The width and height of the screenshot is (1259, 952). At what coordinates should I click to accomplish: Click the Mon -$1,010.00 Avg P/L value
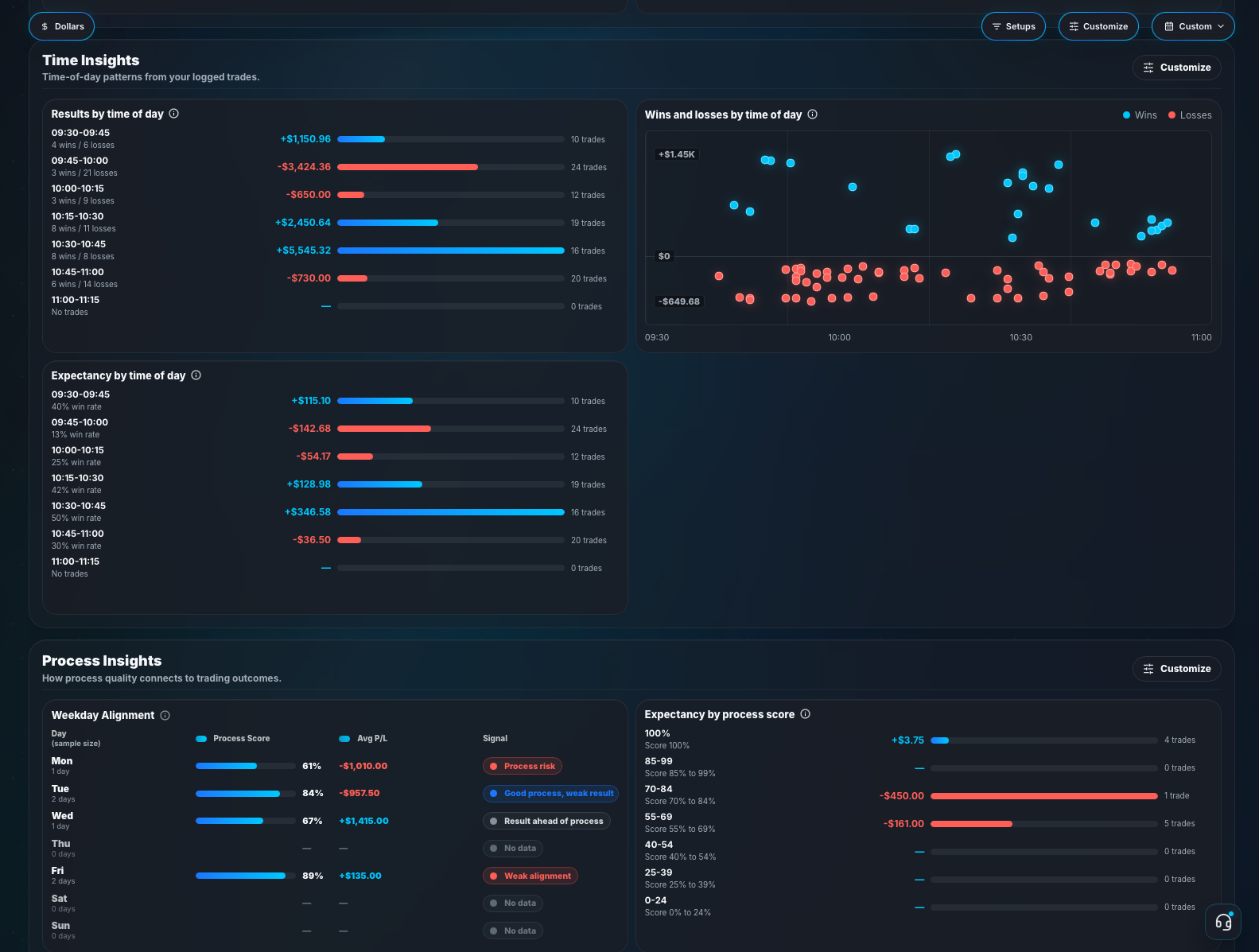click(x=363, y=766)
